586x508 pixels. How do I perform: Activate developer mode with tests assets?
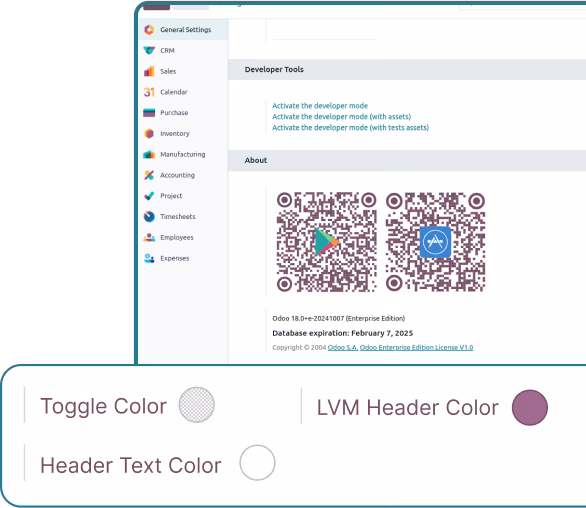(350, 127)
